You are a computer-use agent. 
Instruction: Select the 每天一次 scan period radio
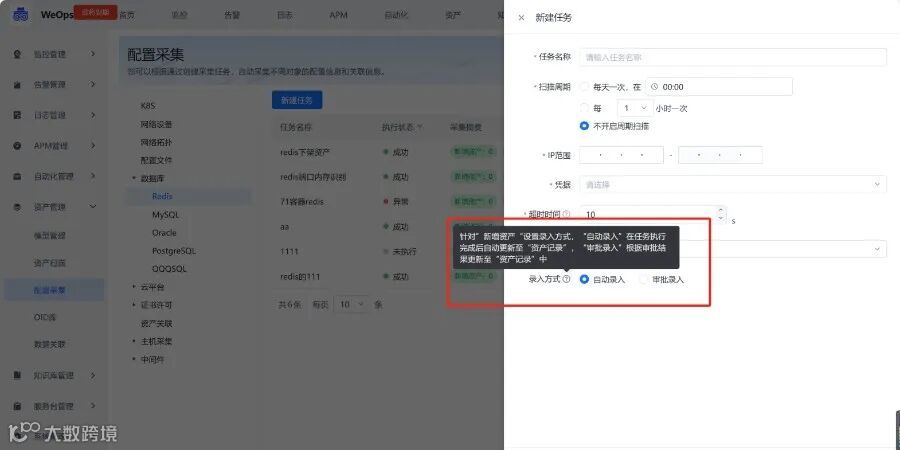(584, 87)
